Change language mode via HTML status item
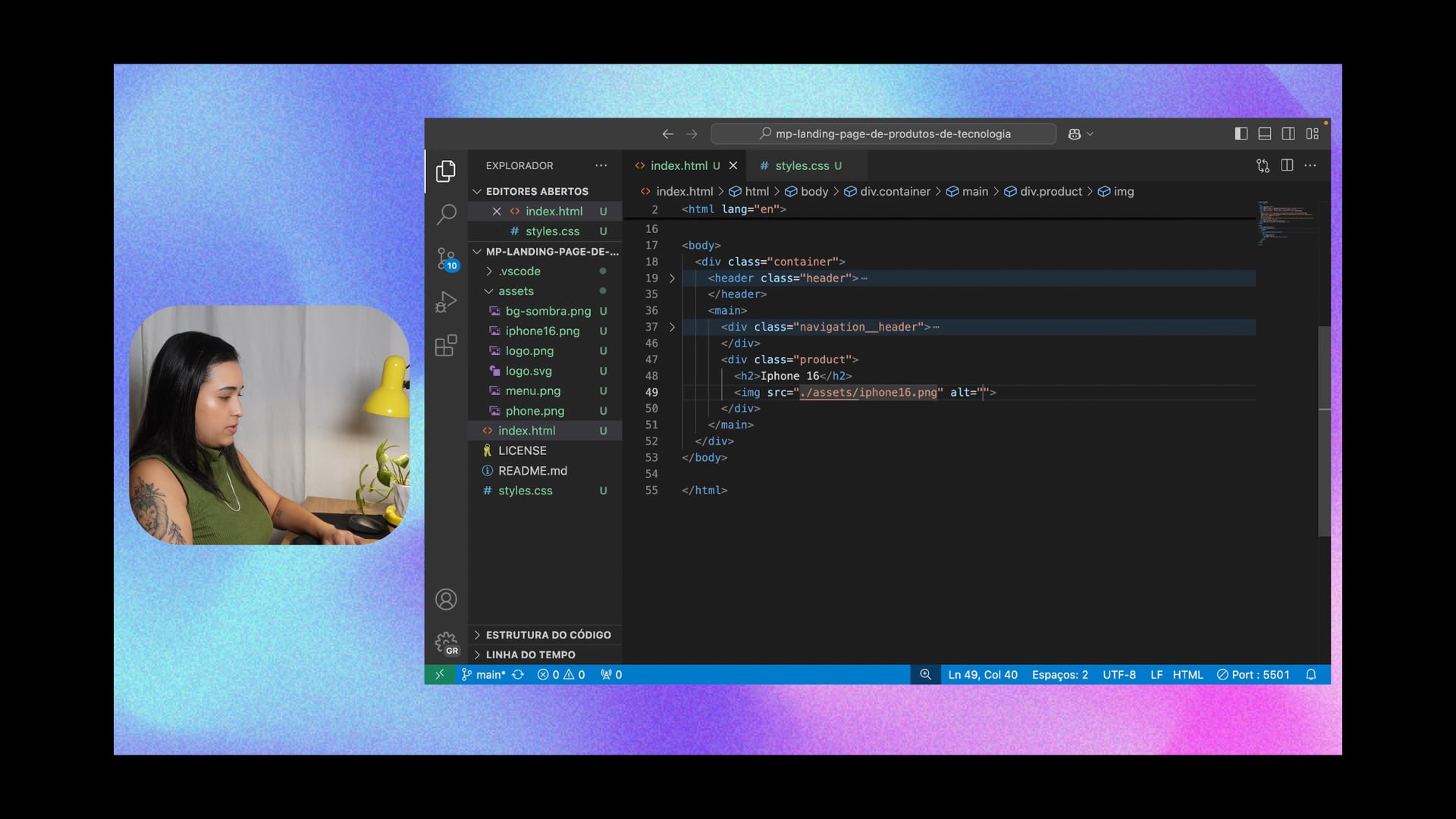This screenshot has height=819, width=1456. (x=1188, y=675)
